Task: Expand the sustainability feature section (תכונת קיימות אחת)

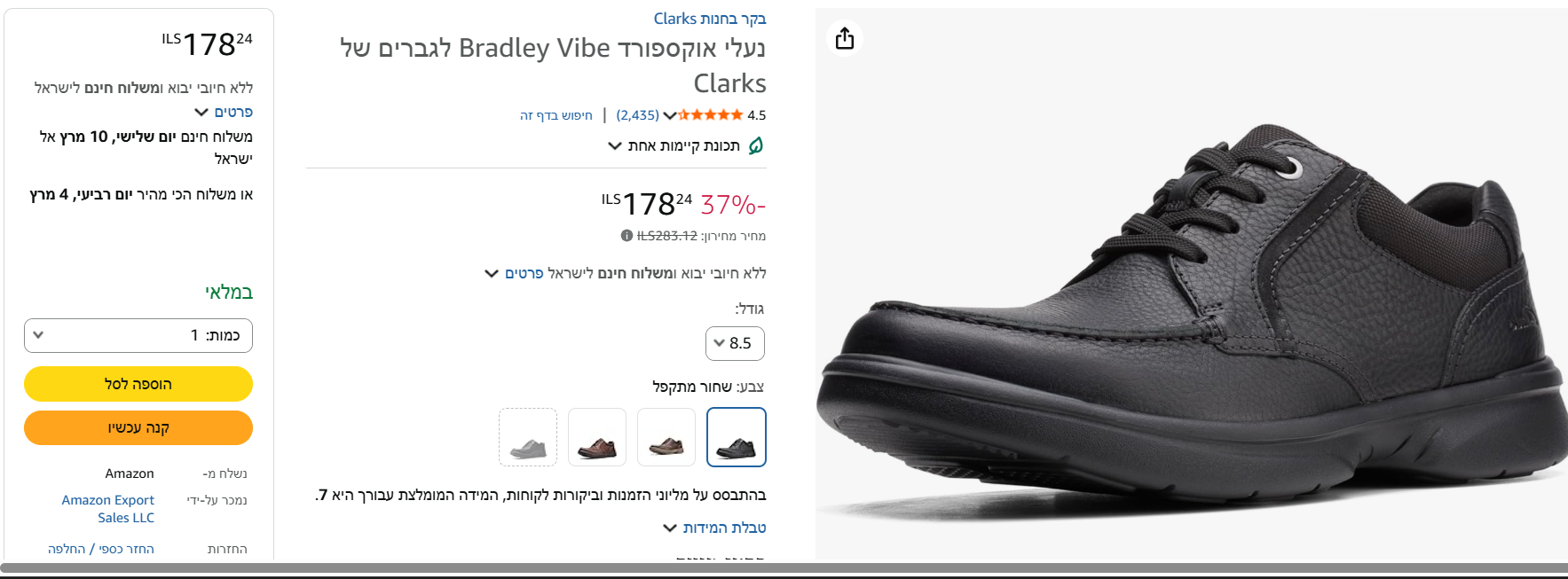Action: 674,145
